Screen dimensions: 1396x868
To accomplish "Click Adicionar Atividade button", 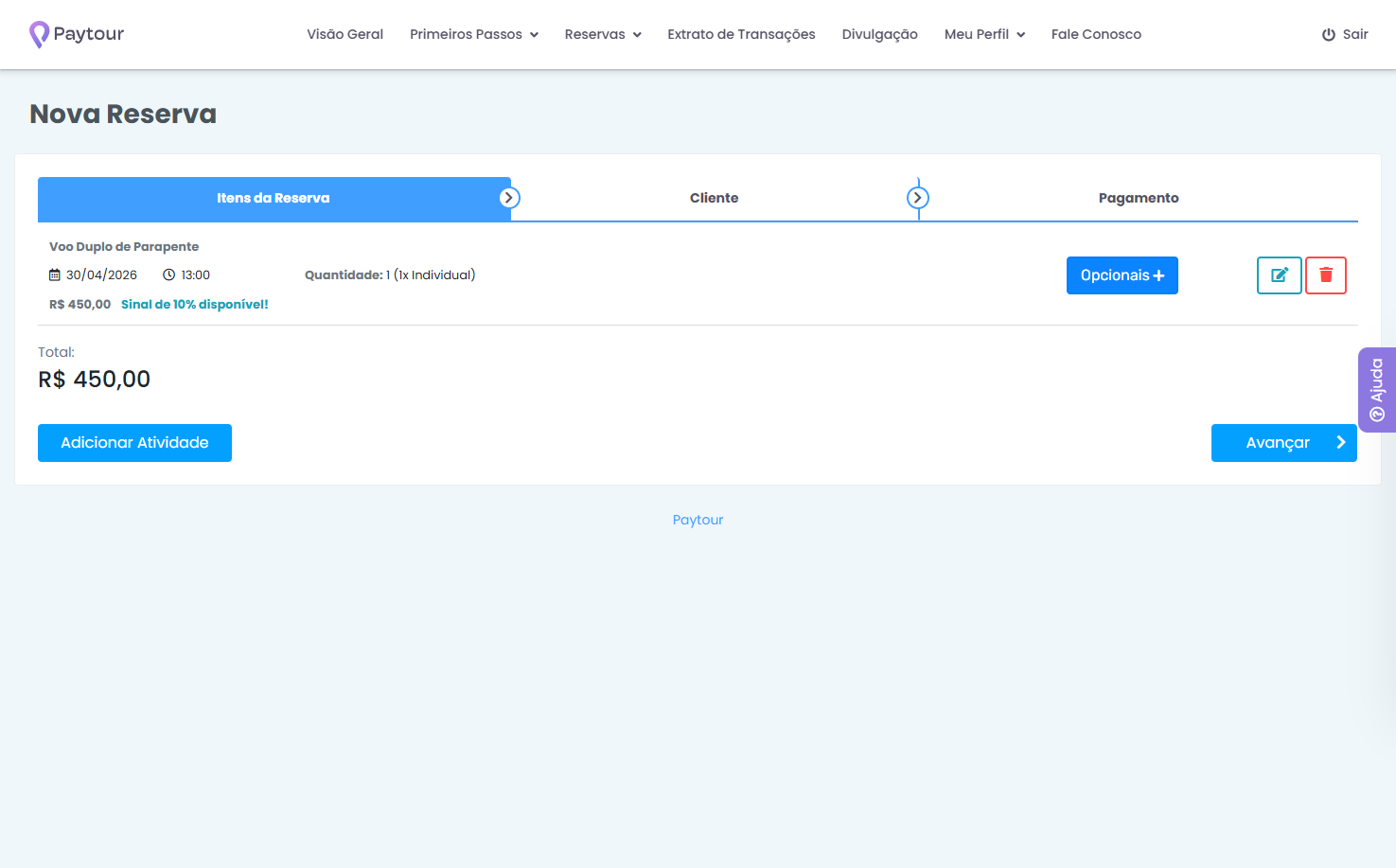I will 134,443.
